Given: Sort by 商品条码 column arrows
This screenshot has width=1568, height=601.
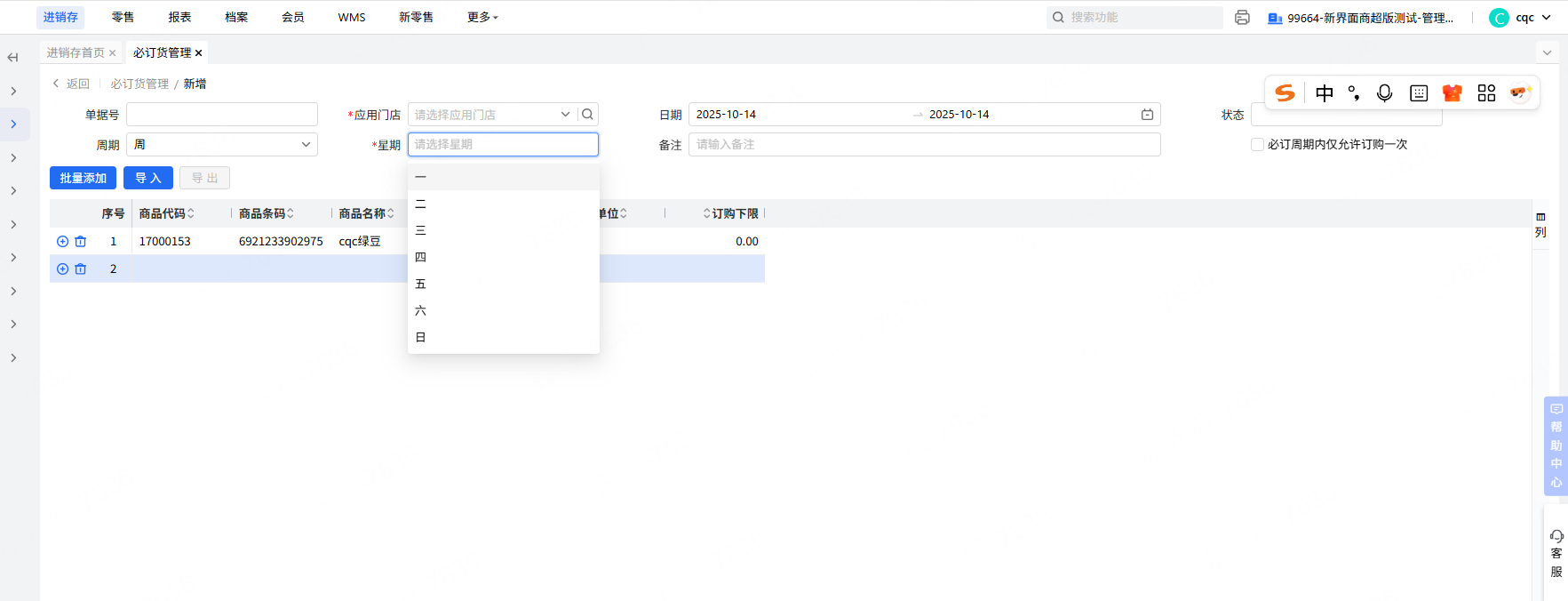Looking at the screenshot, I should pos(291,213).
